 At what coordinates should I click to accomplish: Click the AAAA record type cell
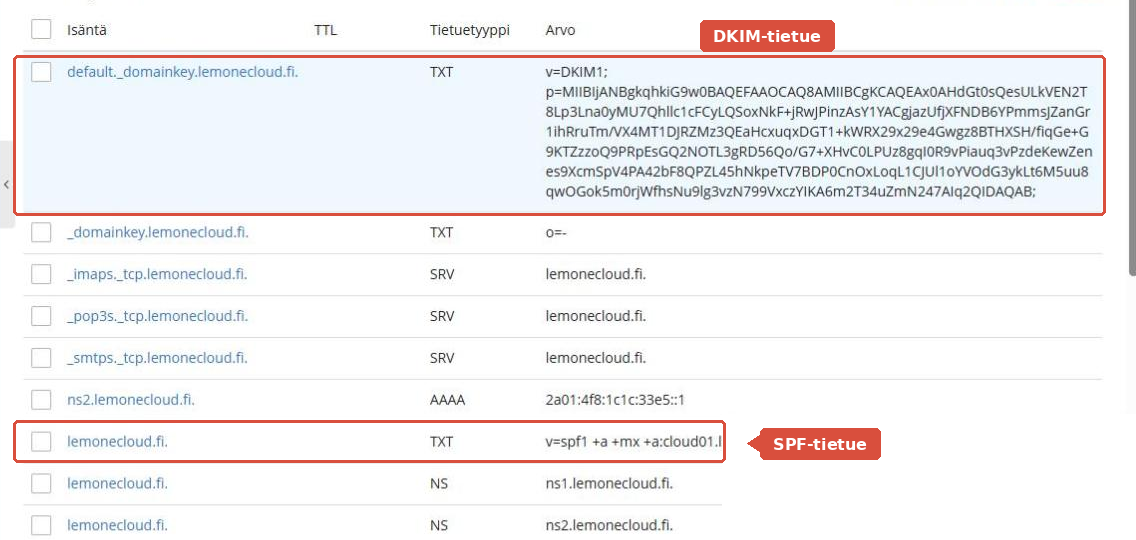[x=447, y=400]
